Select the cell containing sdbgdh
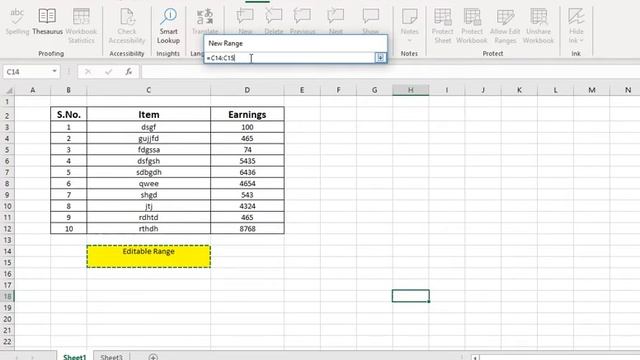The width and height of the screenshot is (640, 360). pyautogui.click(x=149, y=172)
